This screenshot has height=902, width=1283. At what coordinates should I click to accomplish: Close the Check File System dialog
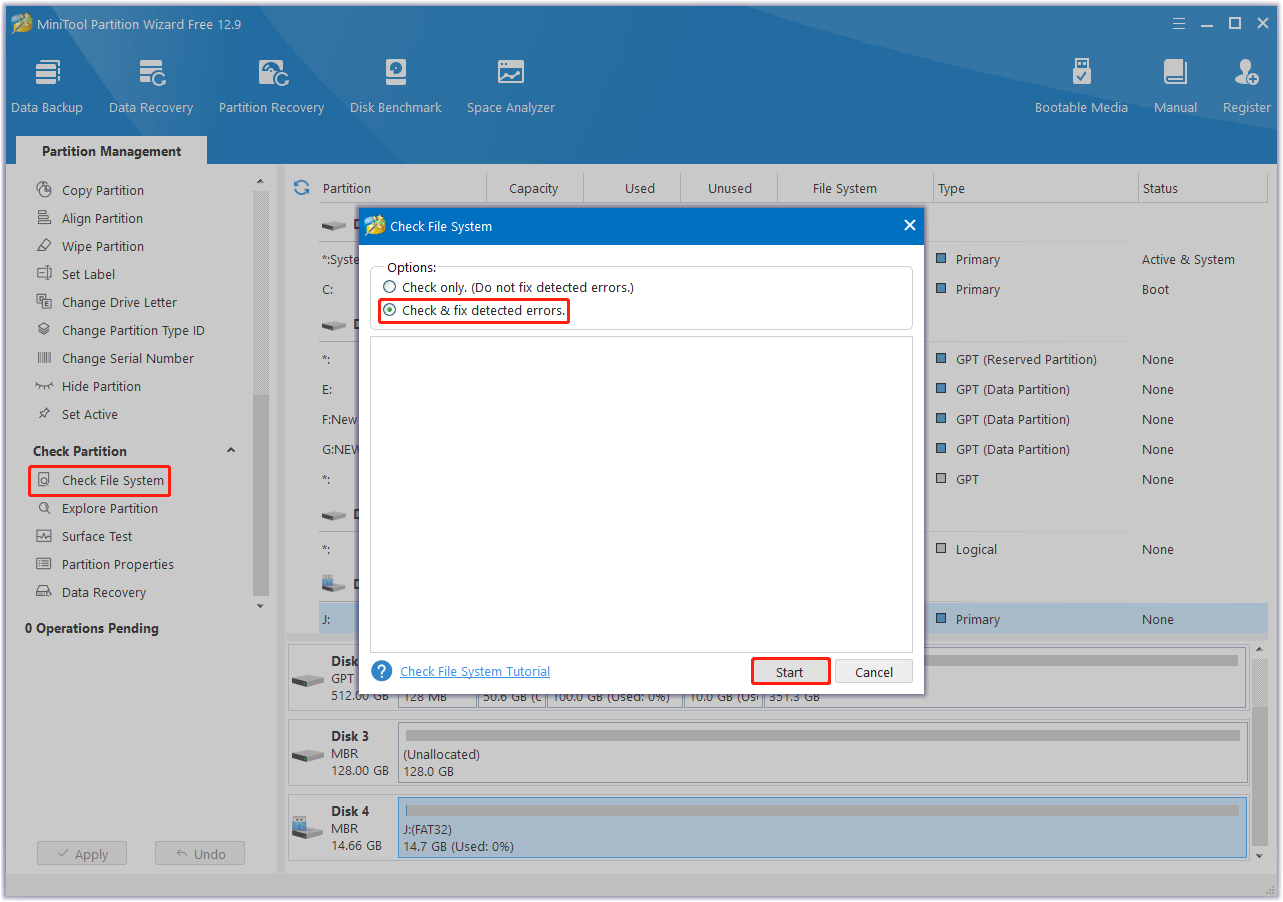click(910, 226)
